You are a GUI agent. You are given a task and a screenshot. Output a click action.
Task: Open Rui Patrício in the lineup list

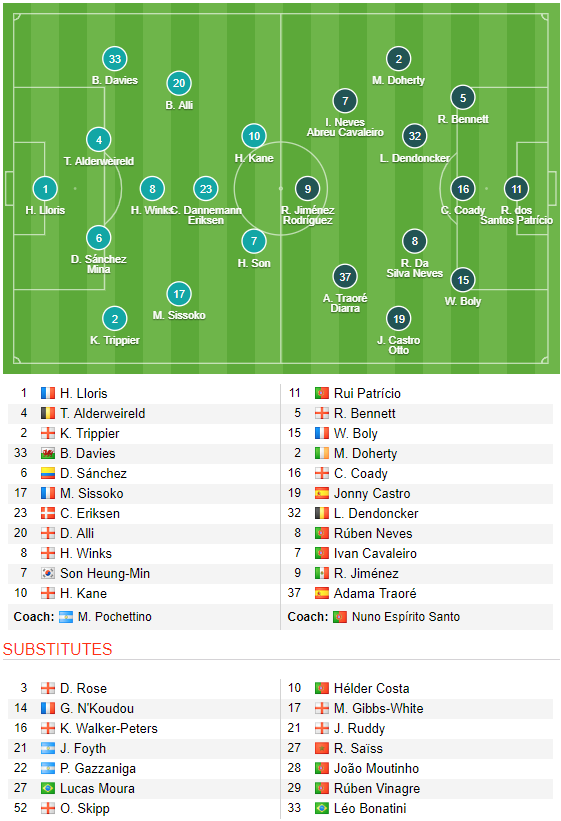click(367, 393)
